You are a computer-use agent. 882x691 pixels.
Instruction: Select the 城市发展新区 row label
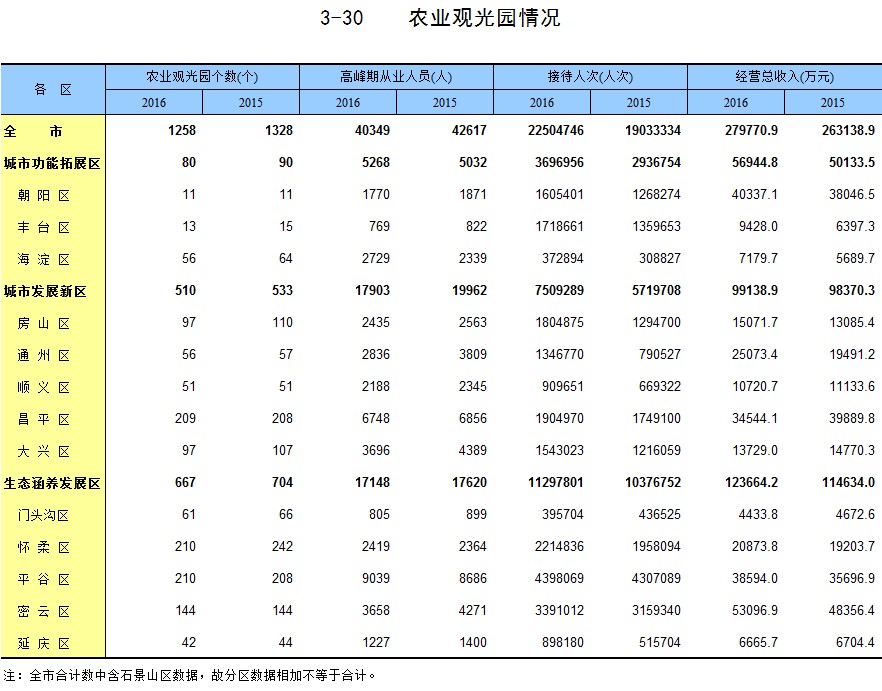(46, 291)
